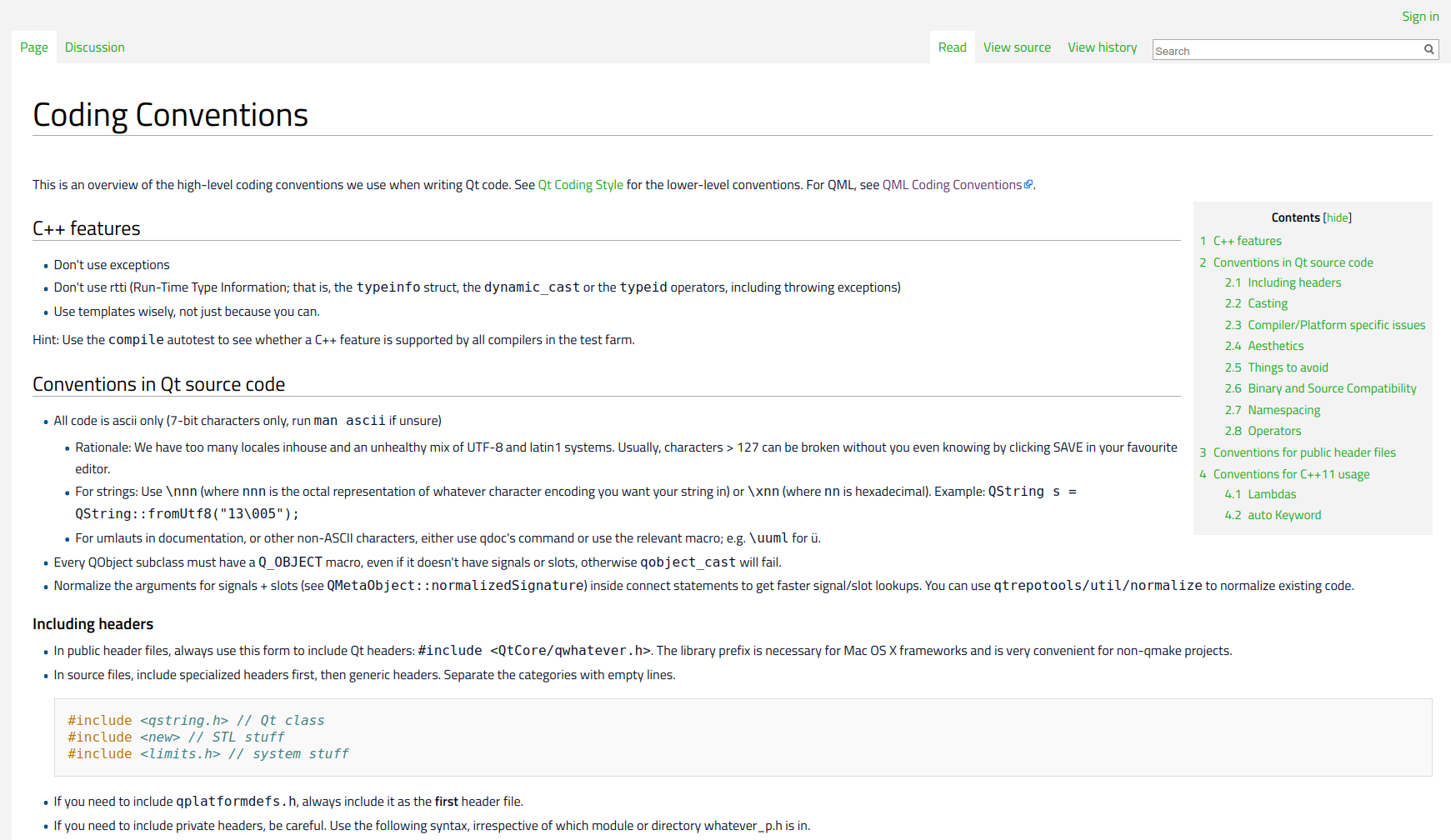Go to 2.1 Including headers in Contents
The height and width of the screenshot is (840, 1451).
point(1283,282)
